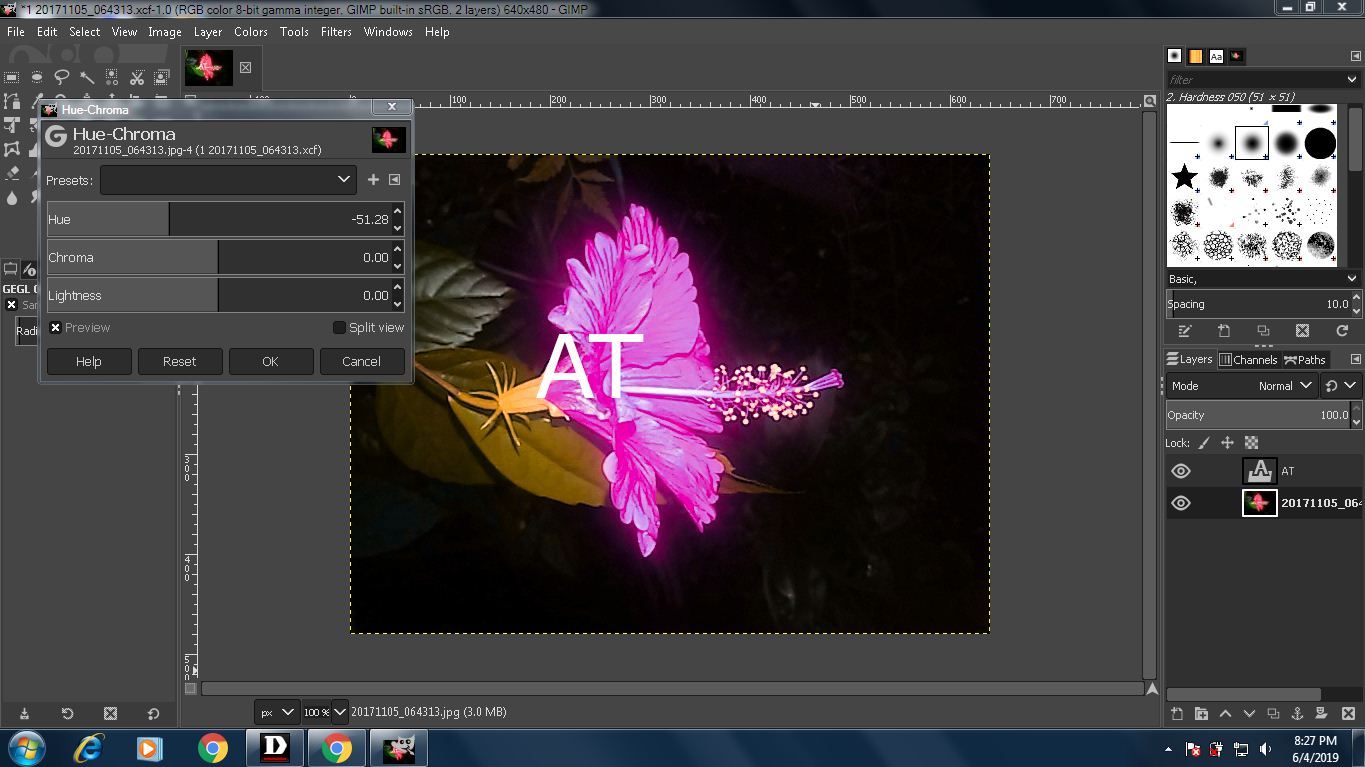Toggle the Preview checkbox
The image size is (1365, 767).
[55, 328]
